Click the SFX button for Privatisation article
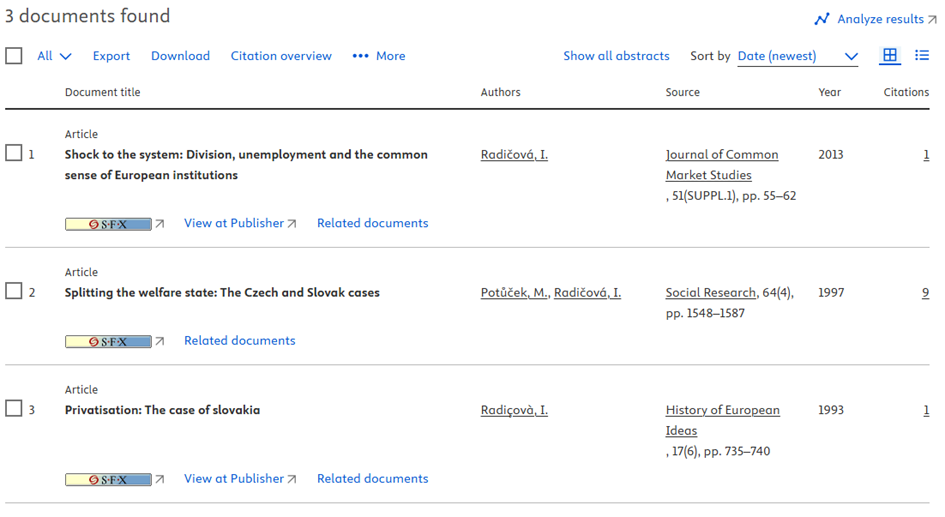 108,479
